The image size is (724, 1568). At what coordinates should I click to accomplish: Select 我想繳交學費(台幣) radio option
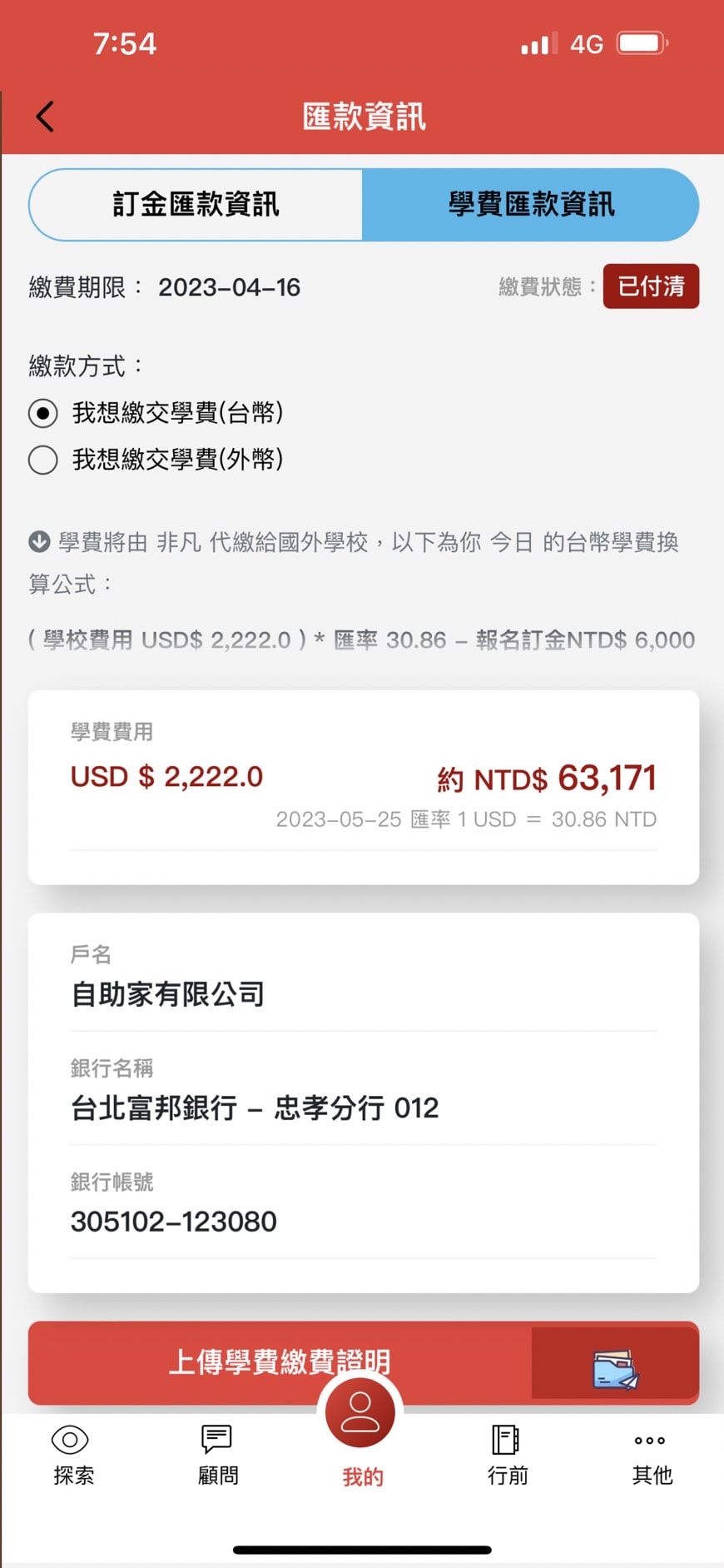point(43,413)
